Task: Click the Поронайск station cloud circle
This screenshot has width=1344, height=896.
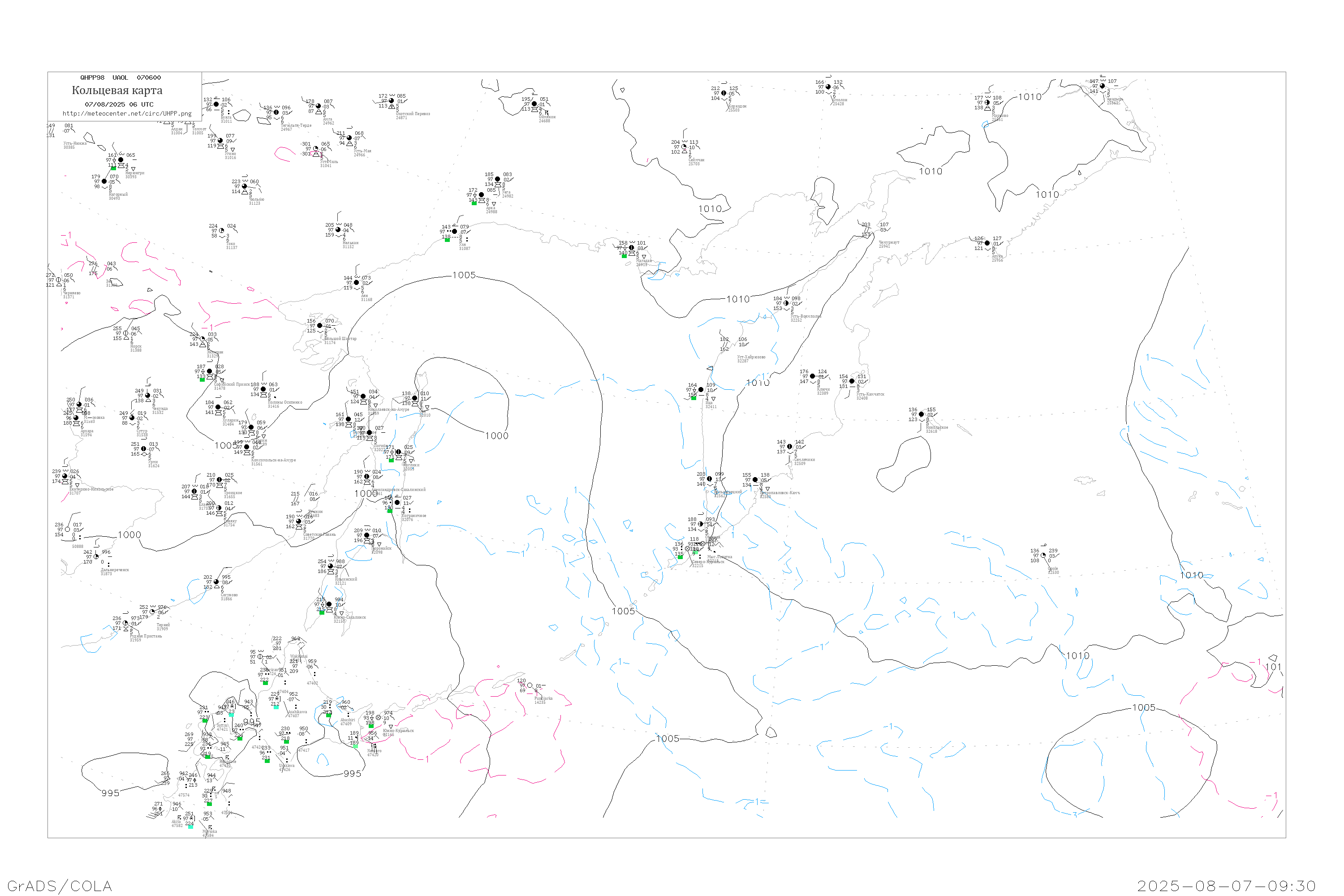Action: (367, 535)
